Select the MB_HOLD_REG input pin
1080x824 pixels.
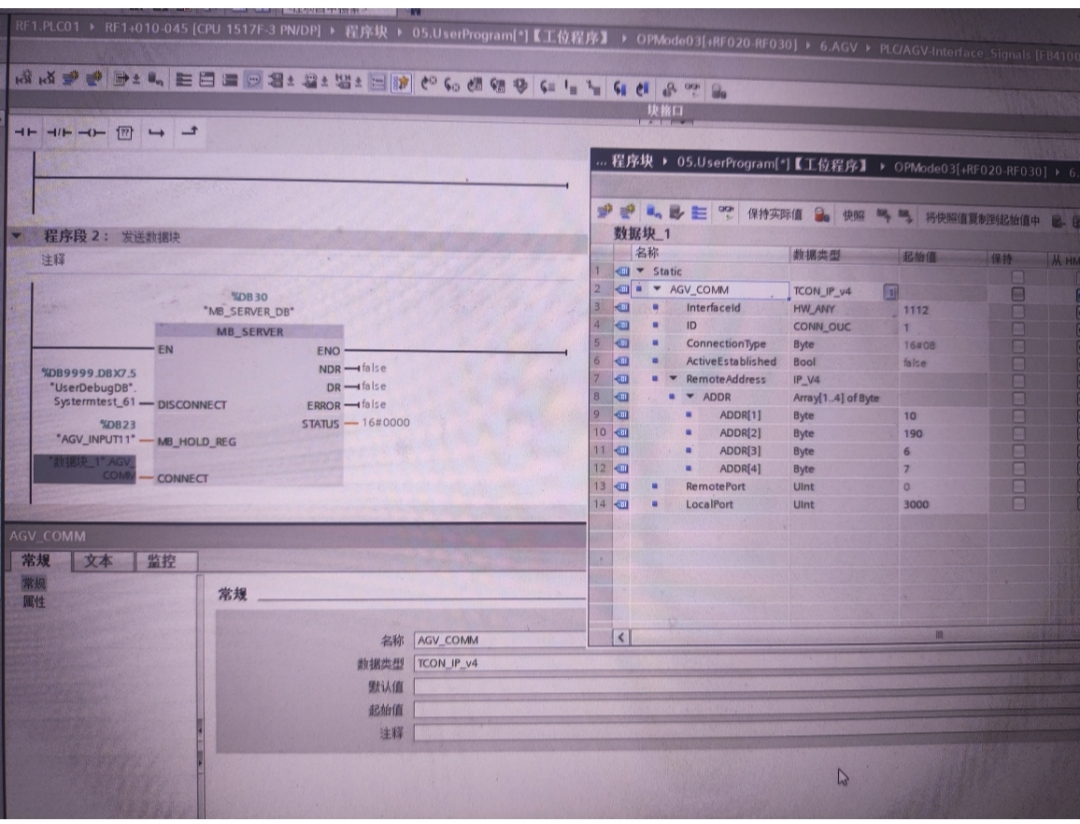(x=196, y=442)
